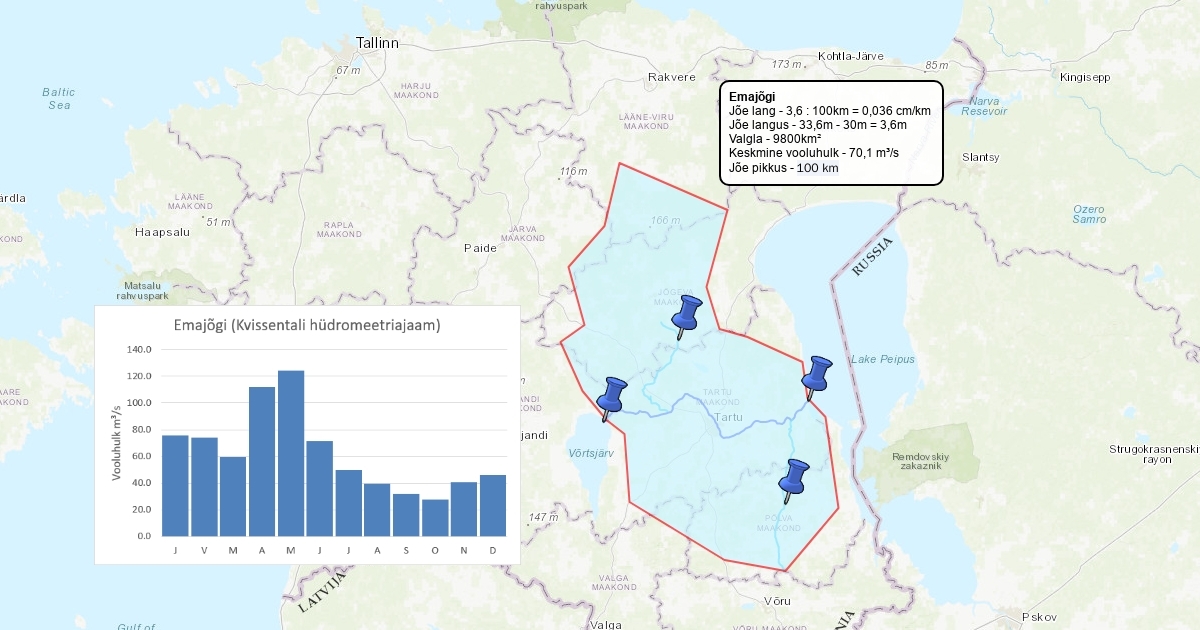Click the December bar in the chart
The height and width of the screenshot is (630, 1200).
click(x=492, y=505)
